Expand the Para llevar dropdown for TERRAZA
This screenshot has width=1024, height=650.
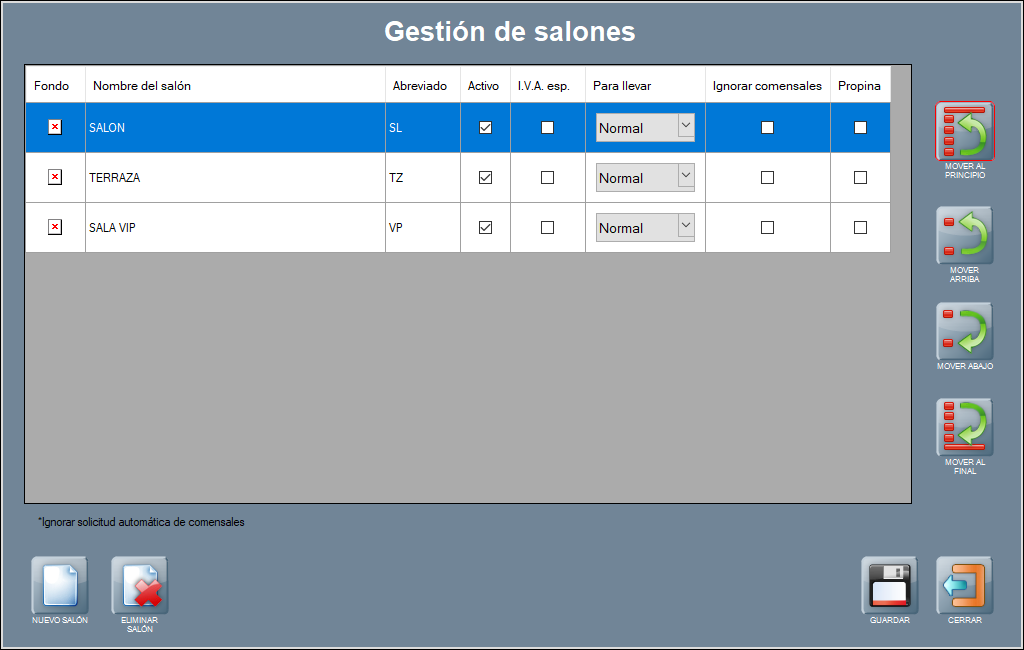tap(685, 177)
